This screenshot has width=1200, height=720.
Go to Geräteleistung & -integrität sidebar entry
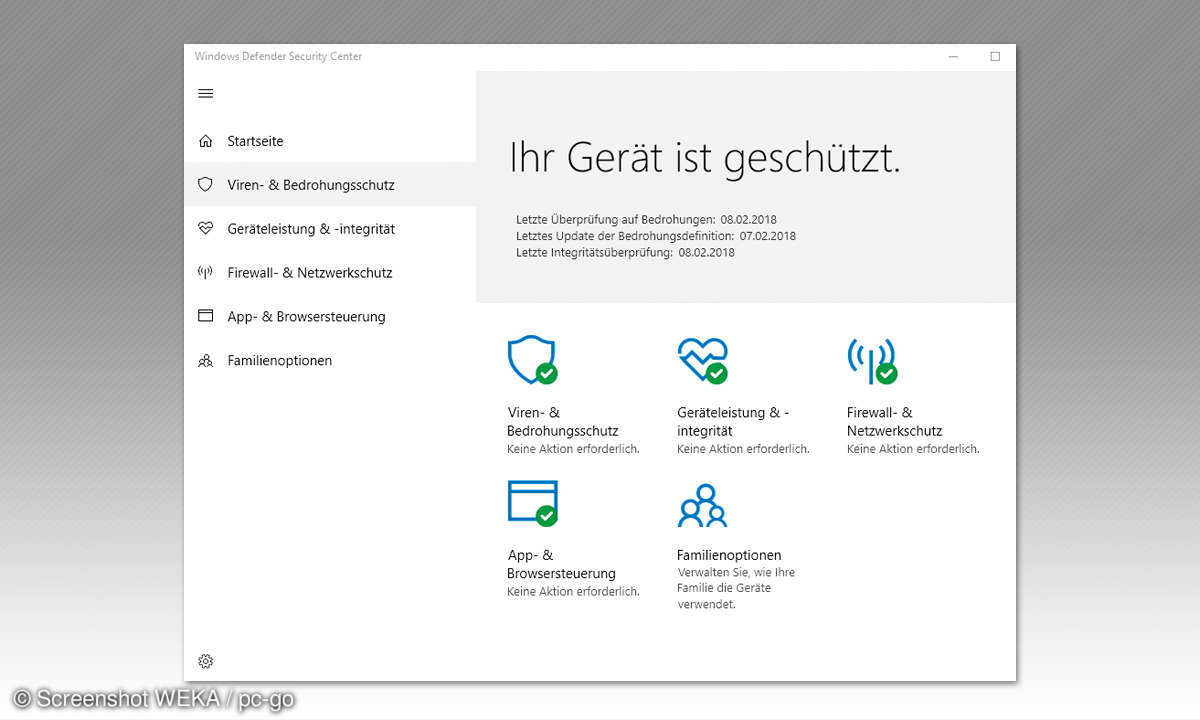coord(330,229)
